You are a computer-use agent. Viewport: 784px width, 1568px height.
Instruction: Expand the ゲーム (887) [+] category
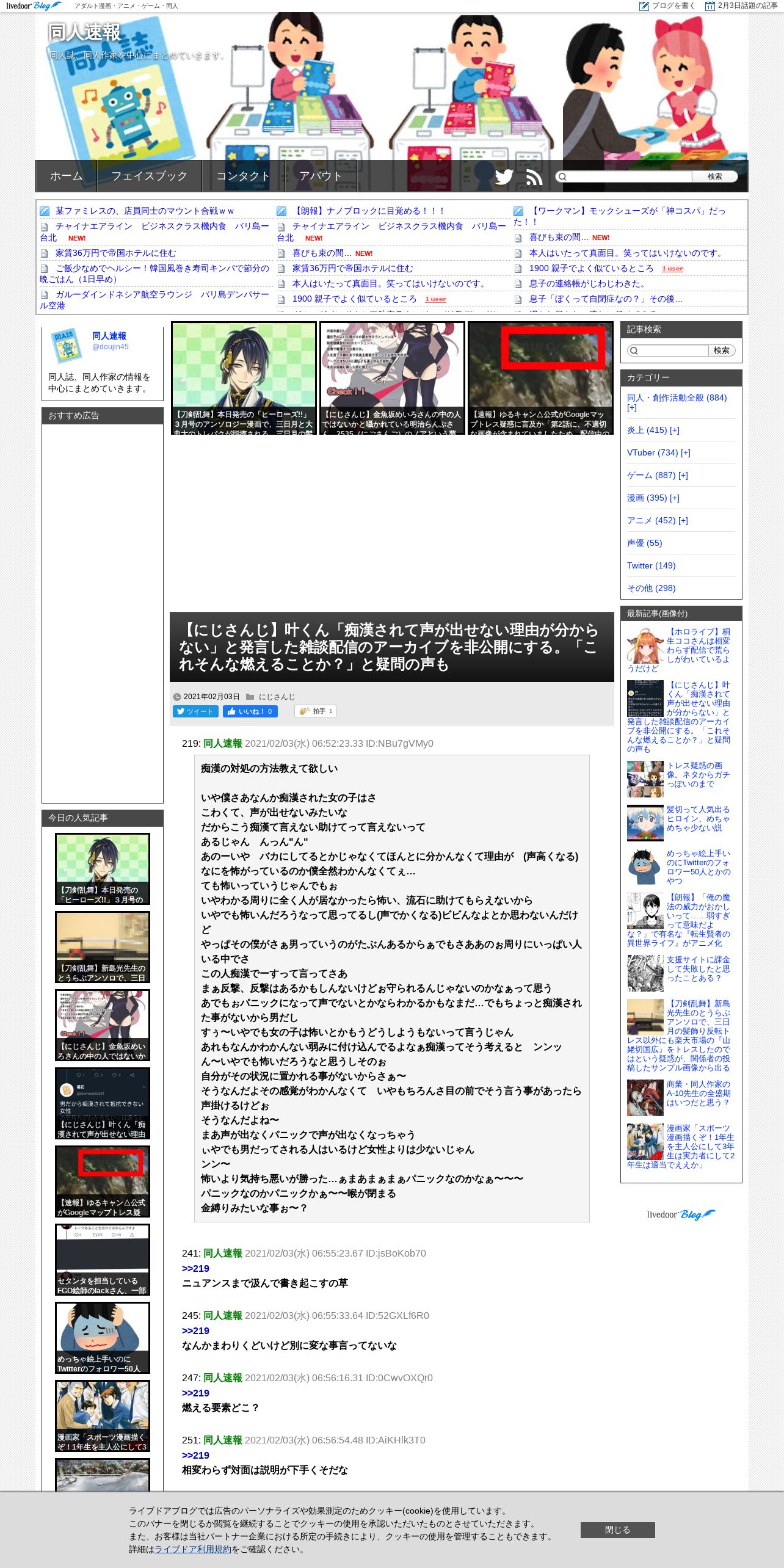(x=683, y=475)
